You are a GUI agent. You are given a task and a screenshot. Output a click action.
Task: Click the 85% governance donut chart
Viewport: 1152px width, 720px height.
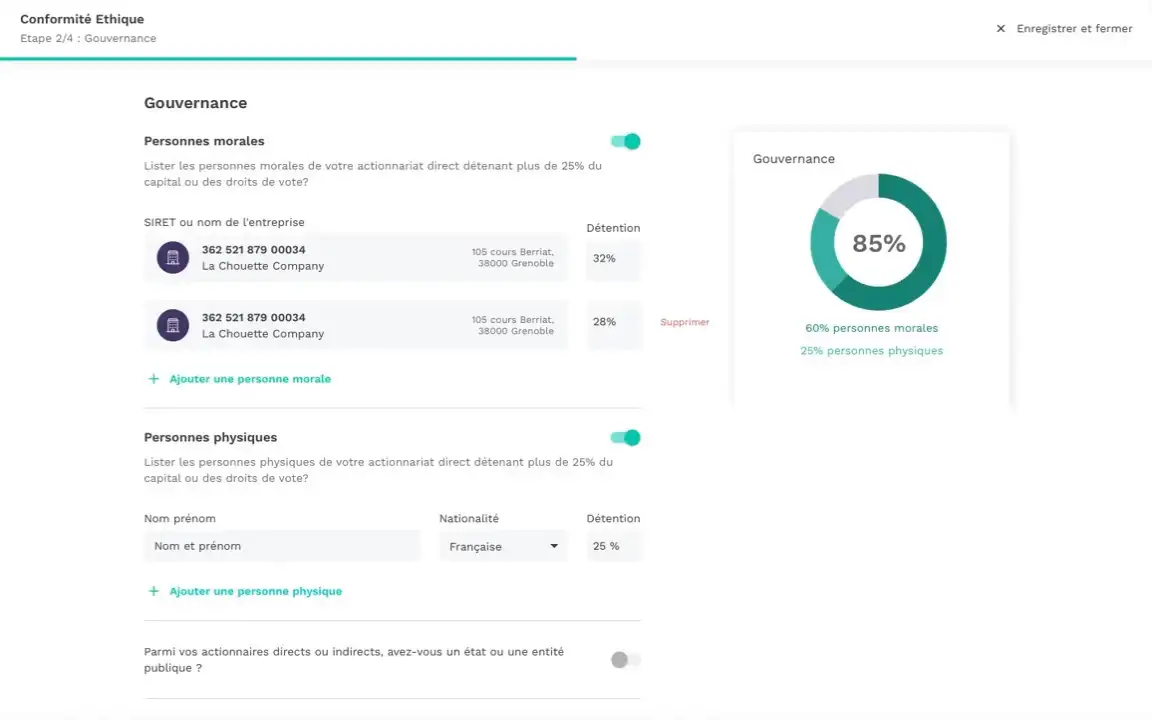tap(879, 242)
